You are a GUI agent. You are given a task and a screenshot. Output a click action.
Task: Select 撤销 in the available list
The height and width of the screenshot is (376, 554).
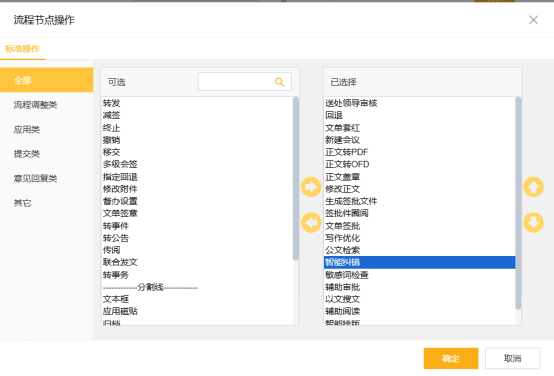pos(197,140)
